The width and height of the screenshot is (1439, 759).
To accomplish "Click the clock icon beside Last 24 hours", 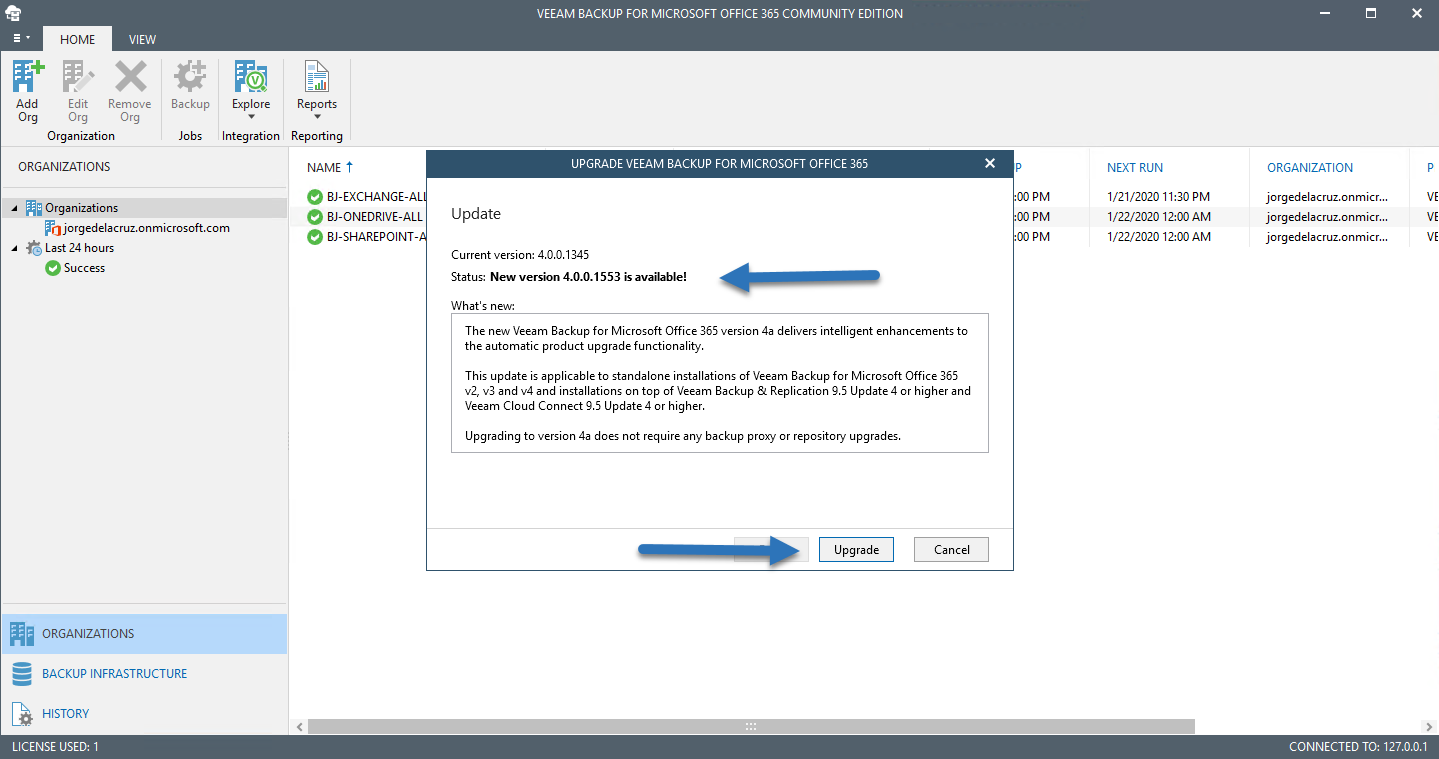I will click(x=34, y=248).
